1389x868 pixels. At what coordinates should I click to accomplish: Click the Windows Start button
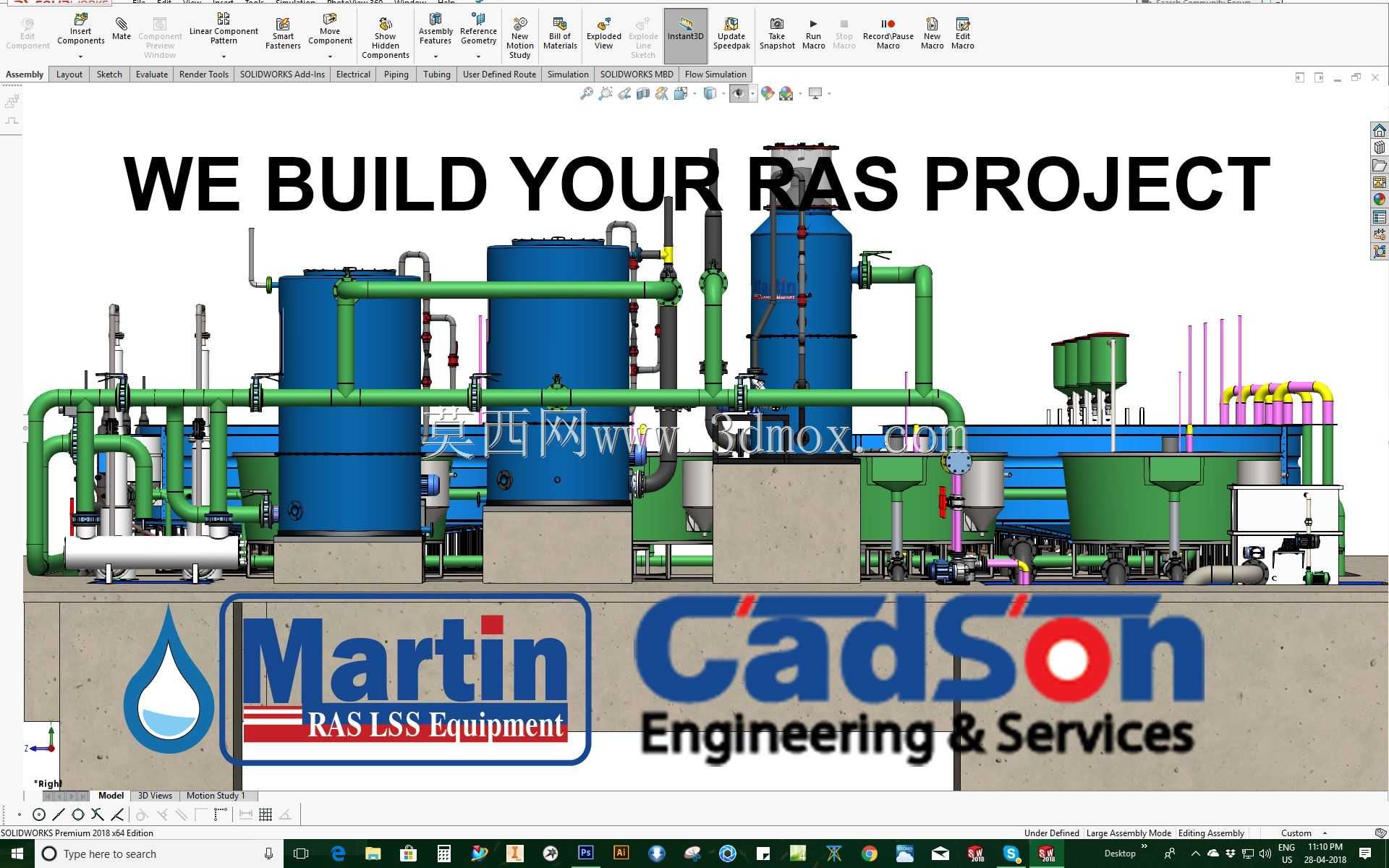click(17, 854)
